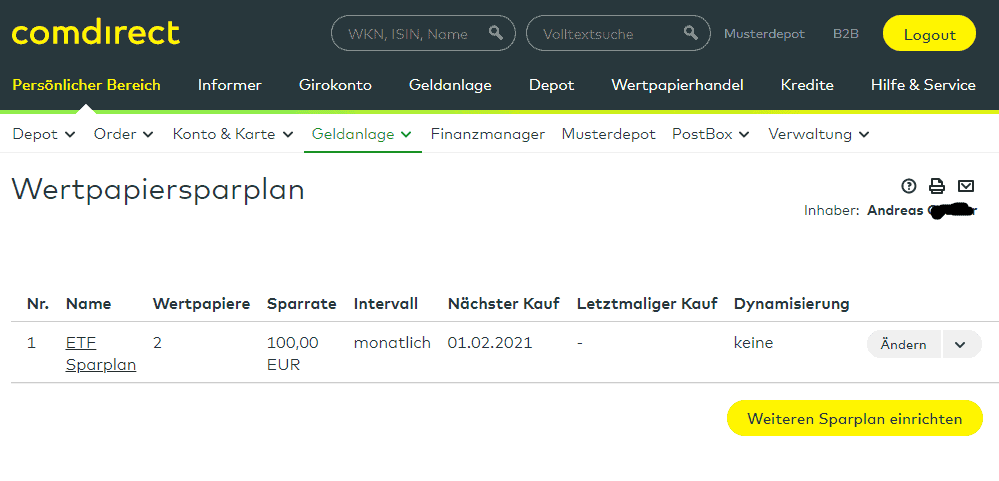Click the Ändern button for ETF Sparplan
The image size is (999, 481).
tap(903, 344)
